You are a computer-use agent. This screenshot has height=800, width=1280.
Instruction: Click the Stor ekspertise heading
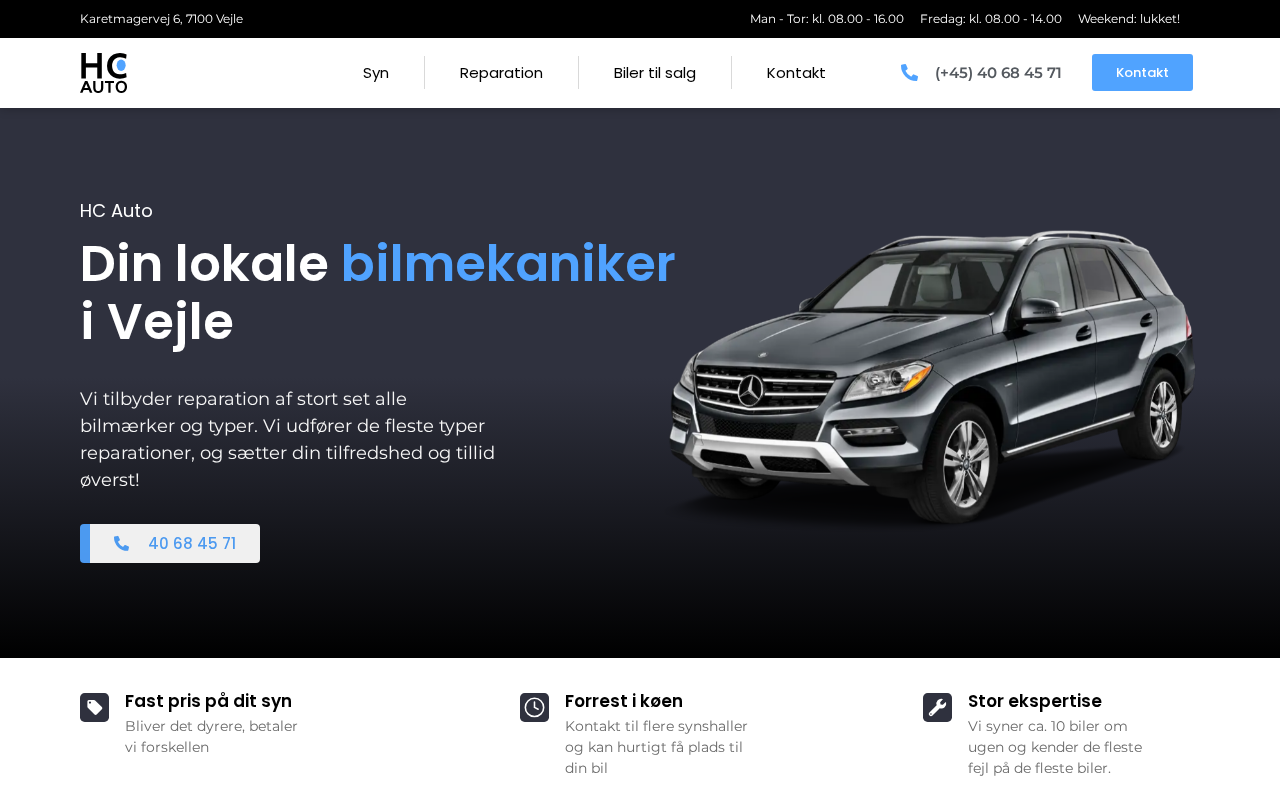(x=1035, y=701)
